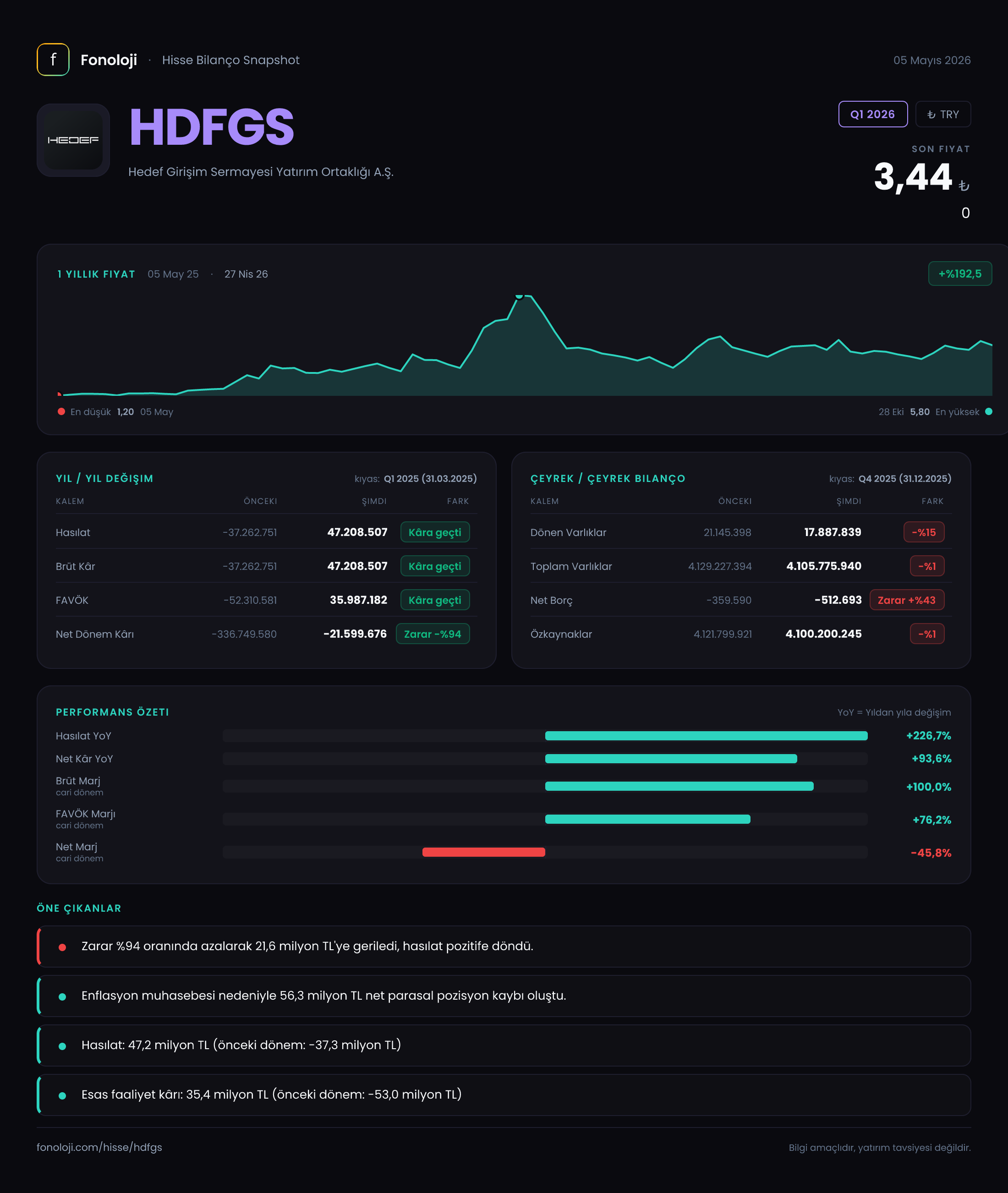Click the '-336.749.580' previous net profit value
The height and width of the screenshot is (1193, 1008).
(244, 634)
